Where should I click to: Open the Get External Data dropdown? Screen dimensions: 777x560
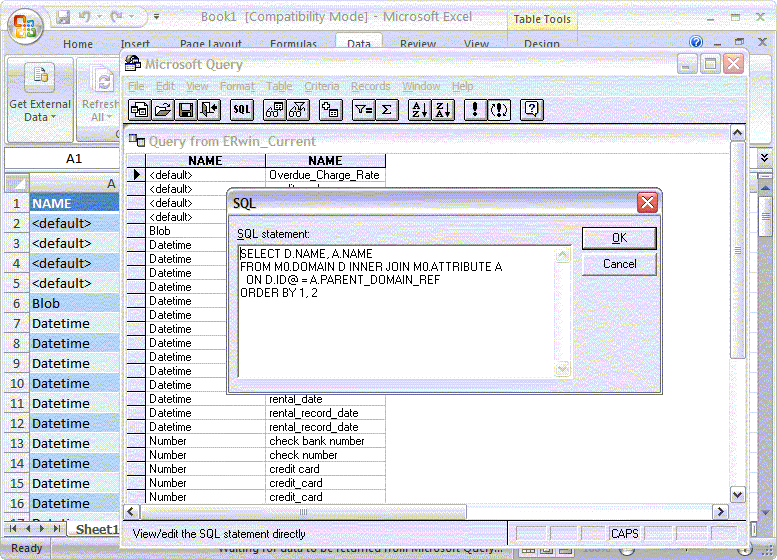click(x=40, y=99)
